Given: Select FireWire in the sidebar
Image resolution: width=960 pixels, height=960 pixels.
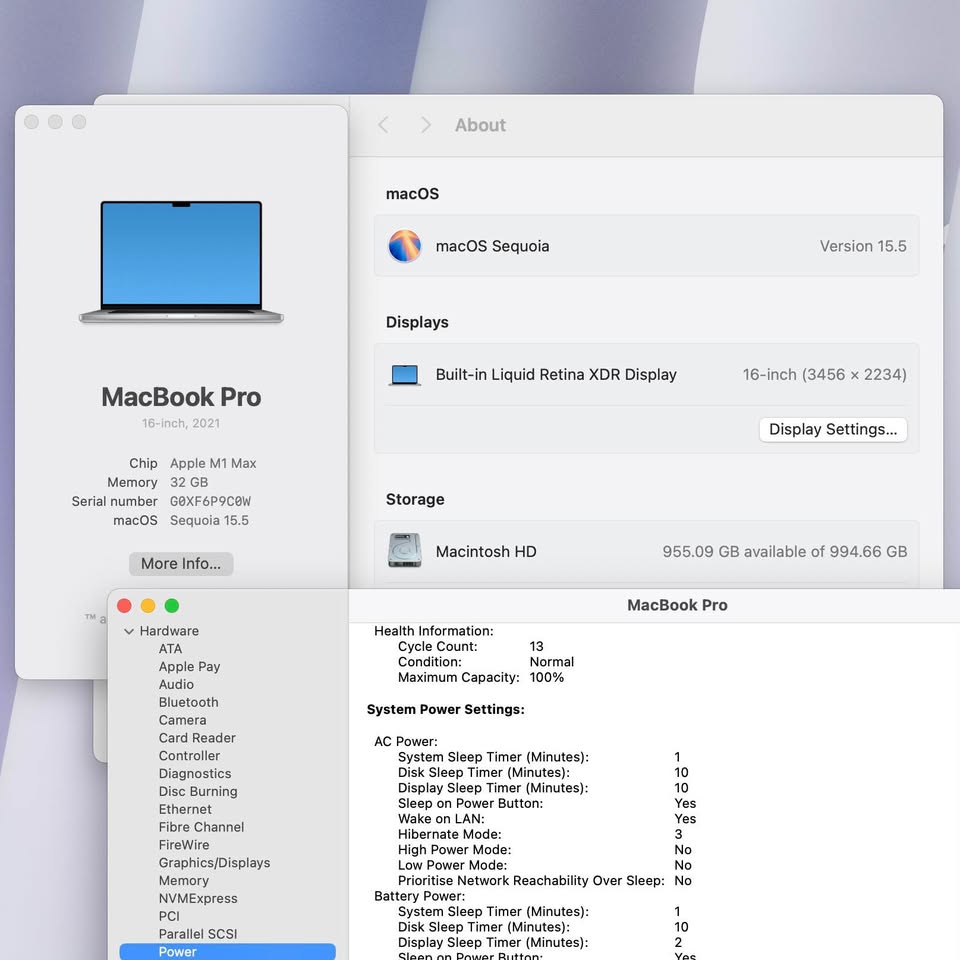Looking at the screenshot, I should point(184,844).
